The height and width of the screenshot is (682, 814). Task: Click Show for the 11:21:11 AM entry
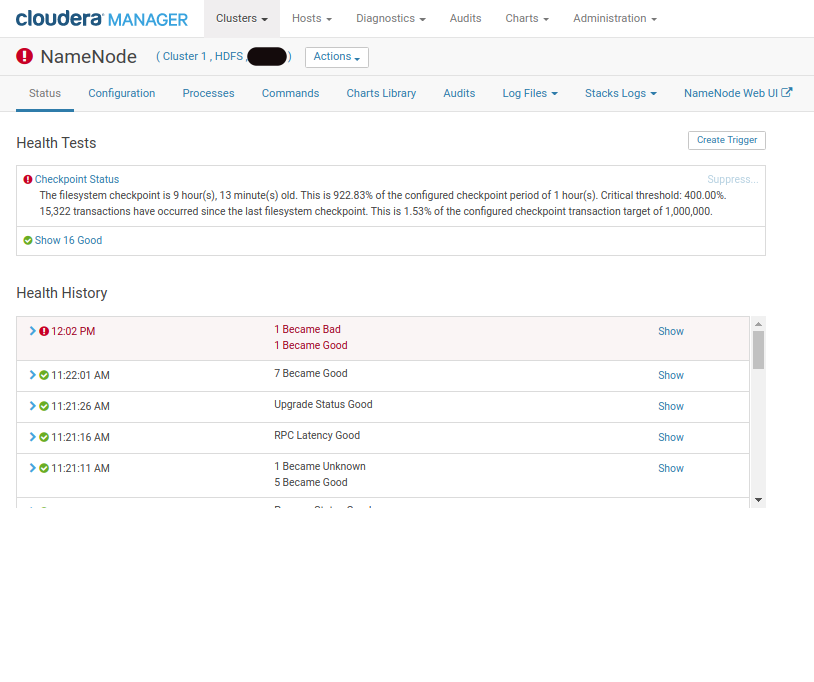point(671,468)
